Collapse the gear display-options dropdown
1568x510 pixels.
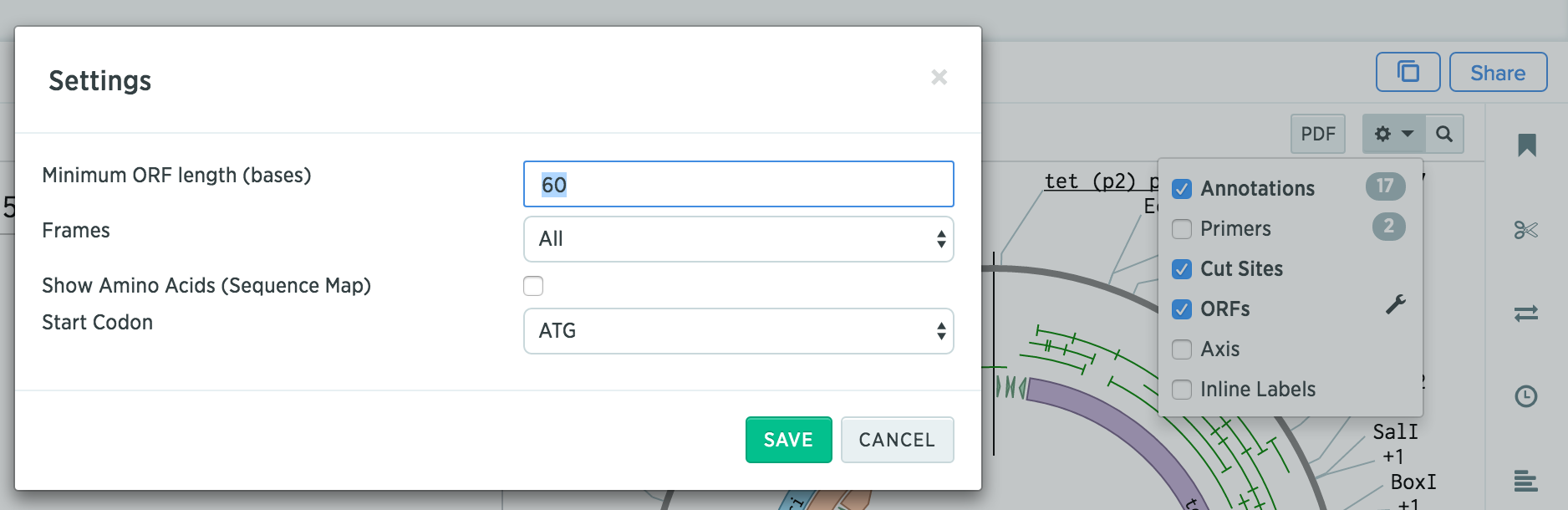1393,134
